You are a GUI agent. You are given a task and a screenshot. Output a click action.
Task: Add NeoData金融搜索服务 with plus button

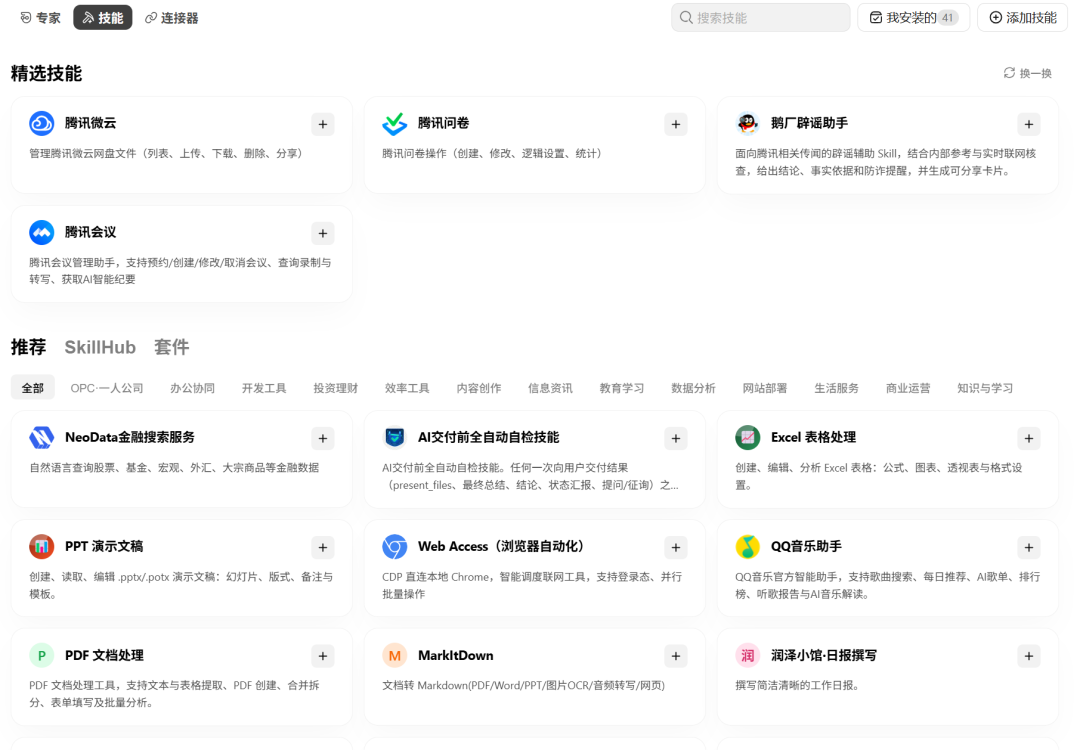[x=322, y=439]
